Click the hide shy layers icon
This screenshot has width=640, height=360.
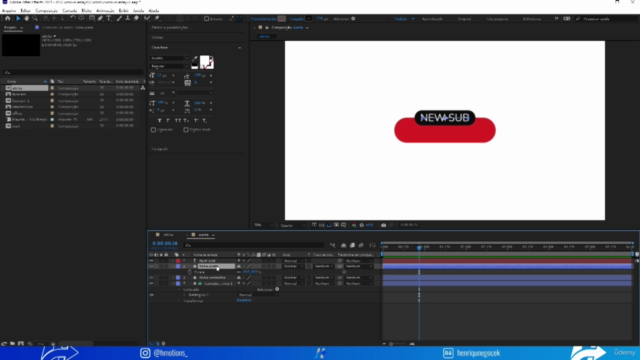[343, 245]
